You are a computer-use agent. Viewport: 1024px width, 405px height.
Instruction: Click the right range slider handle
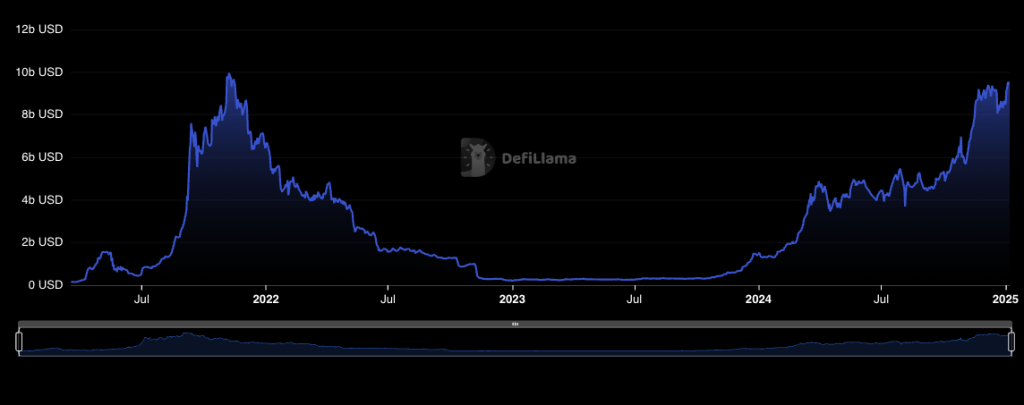1011,341
